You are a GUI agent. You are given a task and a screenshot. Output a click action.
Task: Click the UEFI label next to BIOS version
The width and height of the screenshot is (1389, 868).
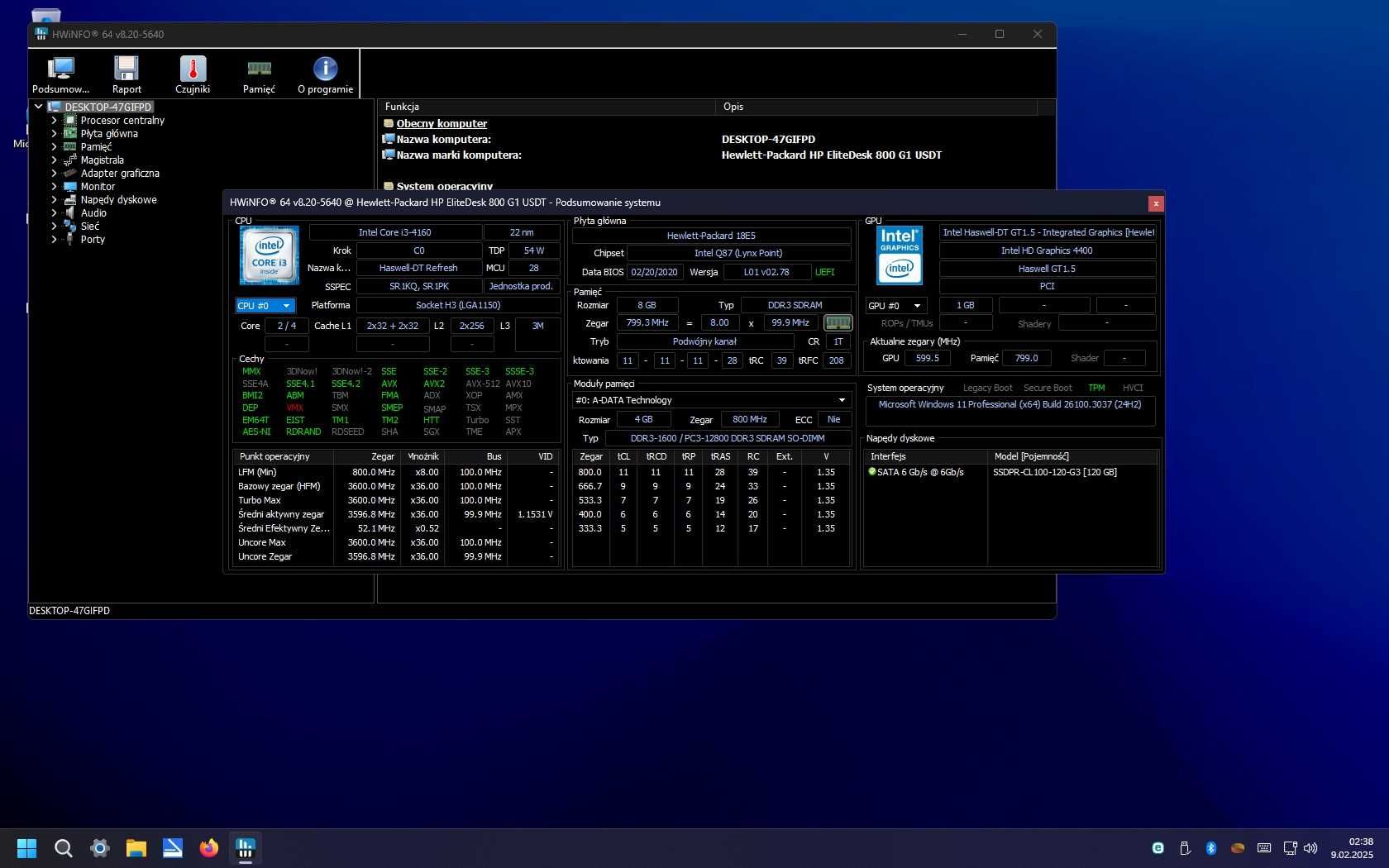(x=824, y=272)
